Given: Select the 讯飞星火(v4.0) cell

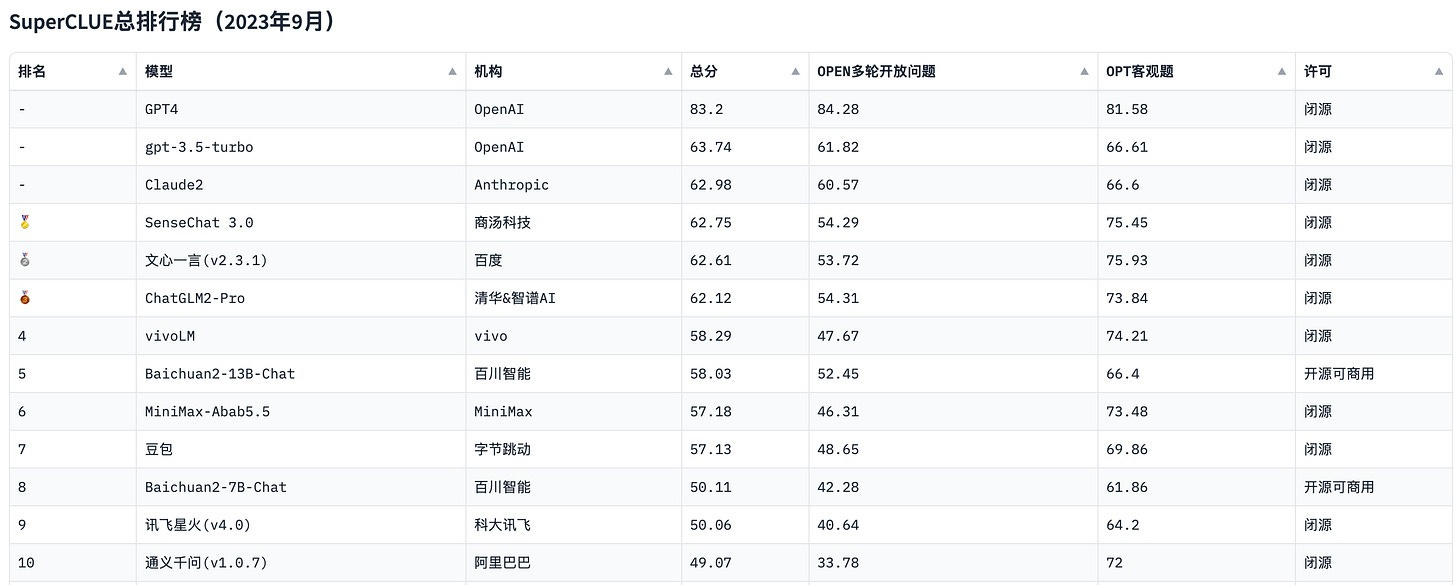Looking at the screenshot, I should click(301, 525).
